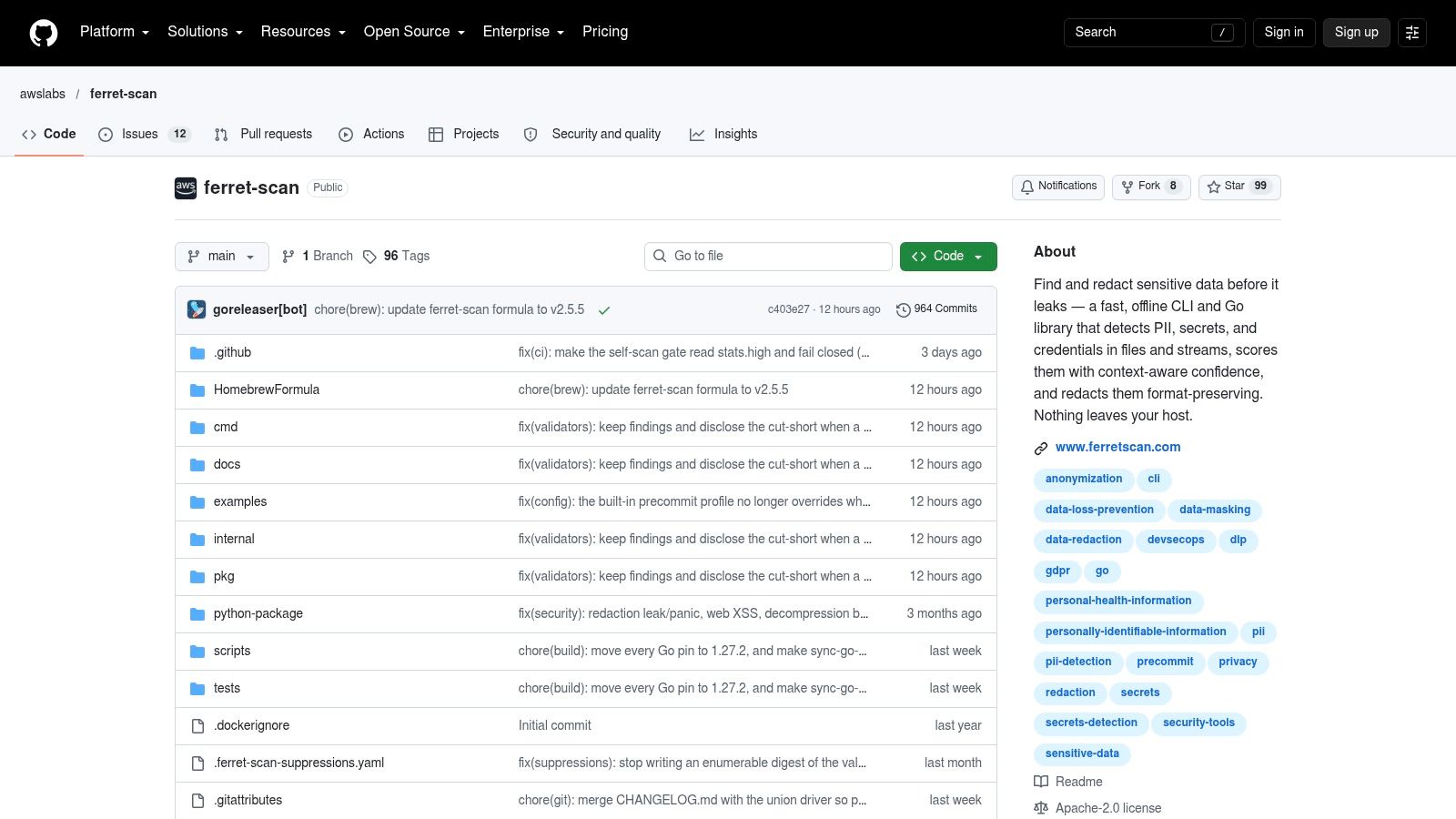Focus the Go to file field

coord(768,257)
